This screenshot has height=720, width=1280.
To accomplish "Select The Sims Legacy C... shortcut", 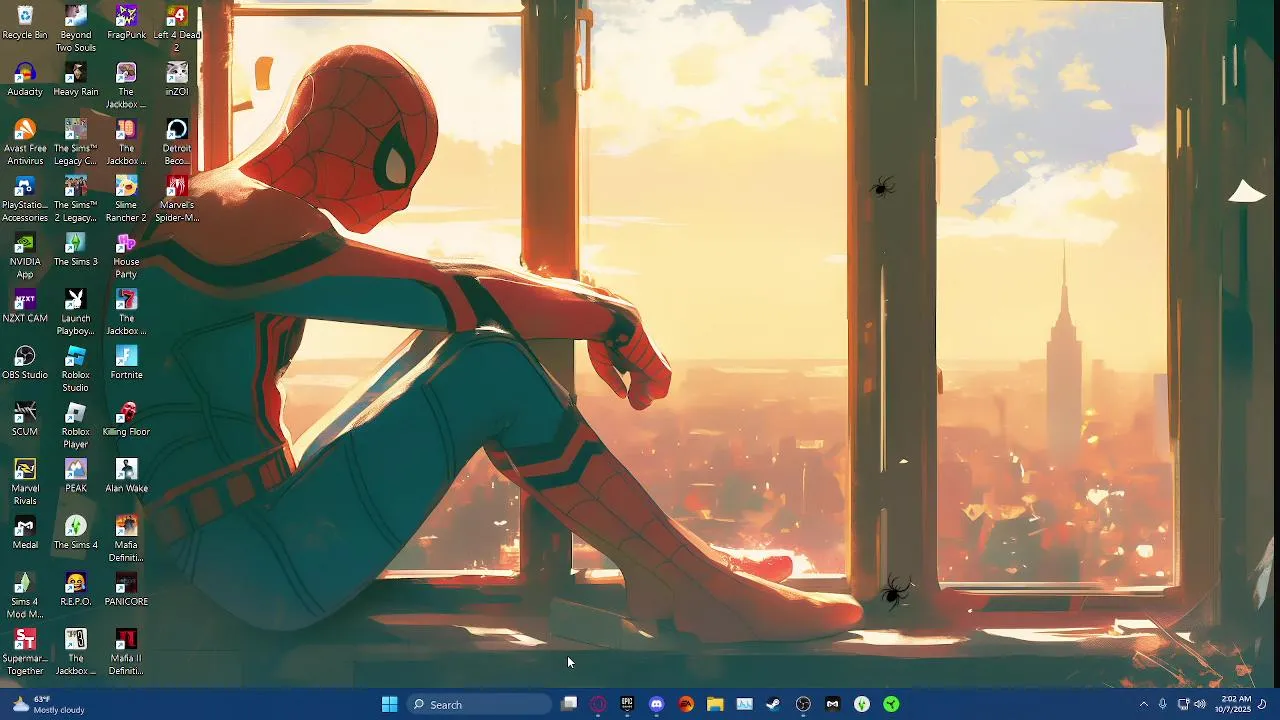I will [x=76, y=142].
